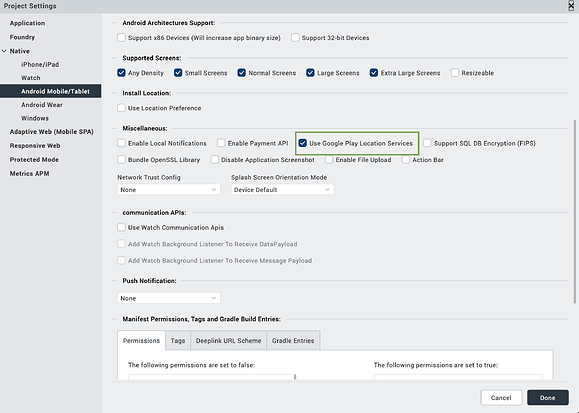Select Responsive Web in the sidebar
The image size is (579, 413).
click(x=35, y=146)
